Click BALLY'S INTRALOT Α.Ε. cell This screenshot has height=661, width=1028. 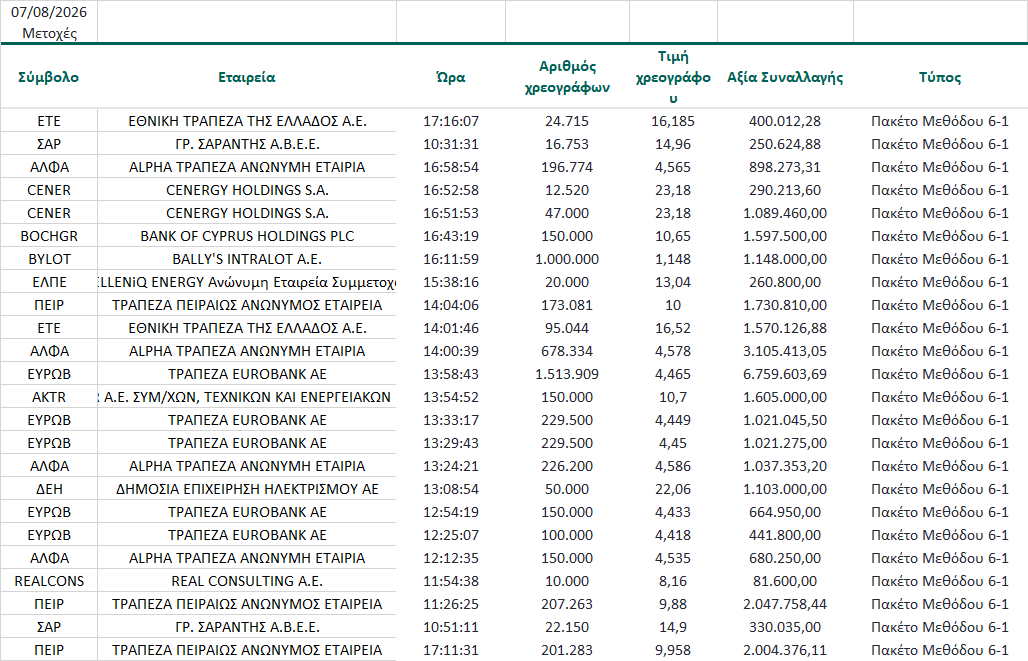click(247, 259)
